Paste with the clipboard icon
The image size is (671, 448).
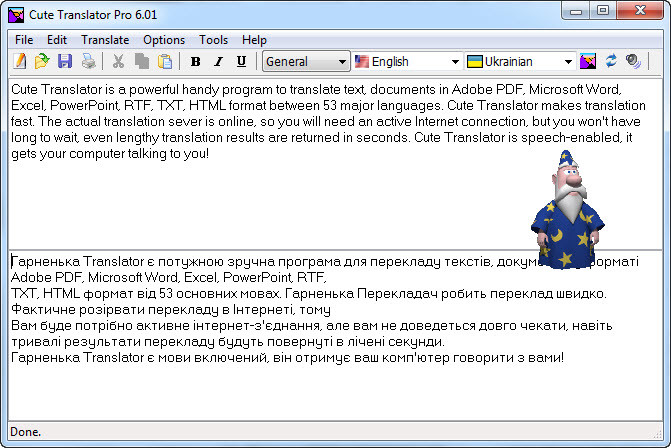tap(165, 61)
